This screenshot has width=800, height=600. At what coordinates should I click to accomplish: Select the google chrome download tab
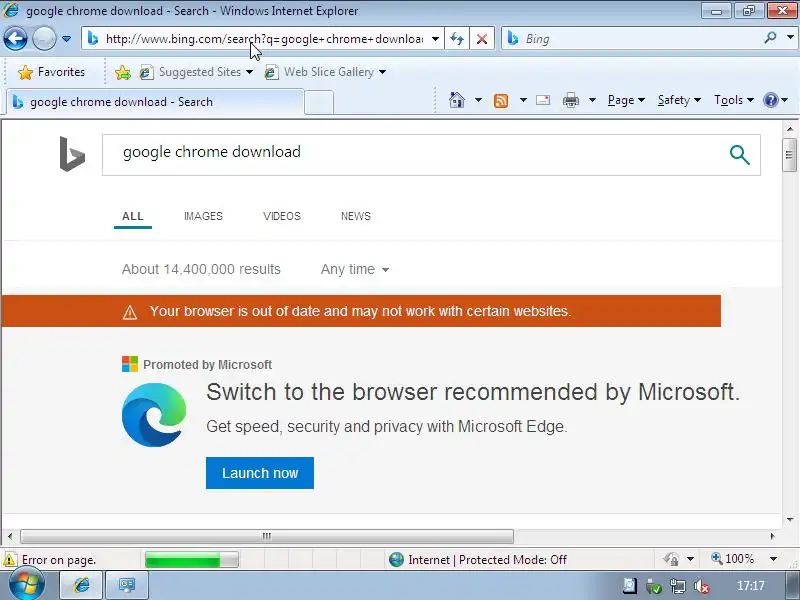tap(156, 102)
